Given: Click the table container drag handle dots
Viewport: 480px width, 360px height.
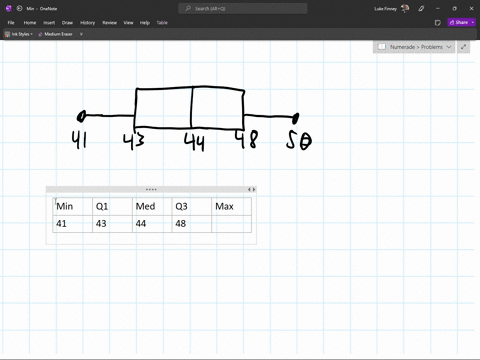Looking at the screenshot, I should pos(151,189).
